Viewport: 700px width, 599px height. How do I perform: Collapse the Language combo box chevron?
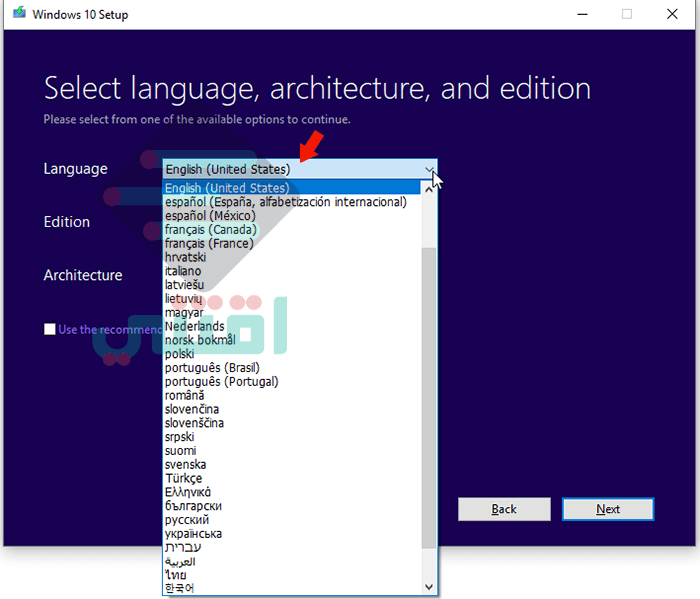coord(429,170)
